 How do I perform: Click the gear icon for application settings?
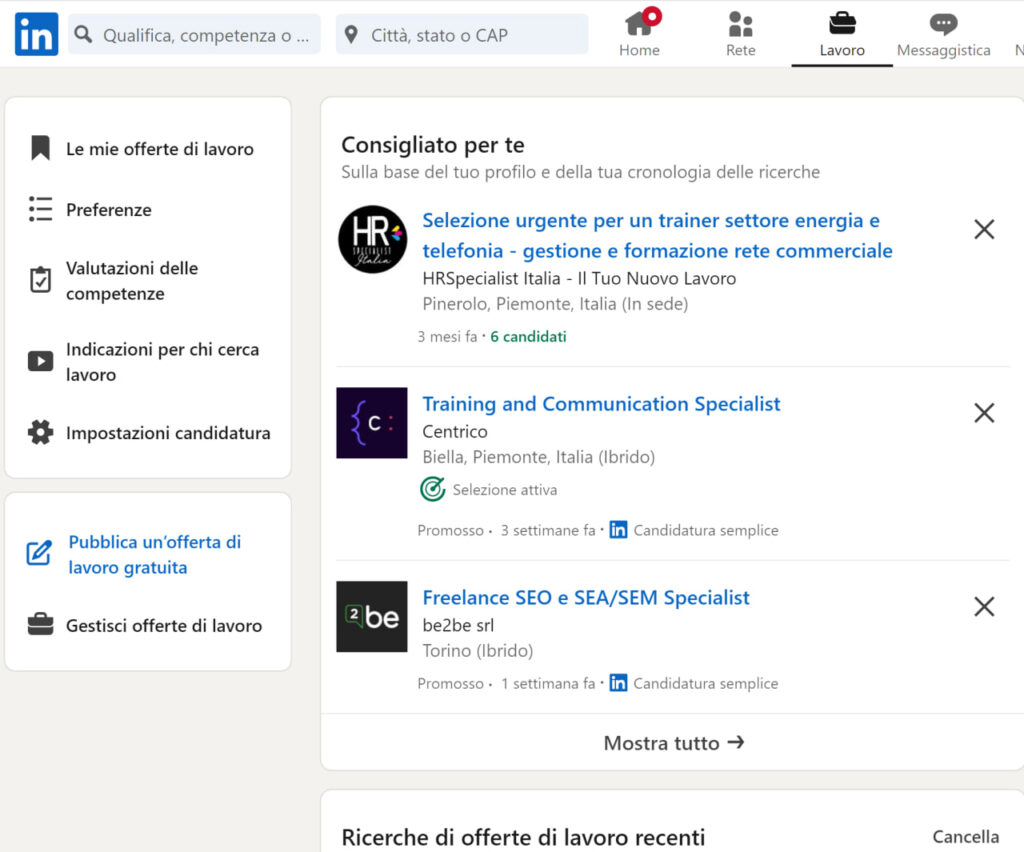40,432
